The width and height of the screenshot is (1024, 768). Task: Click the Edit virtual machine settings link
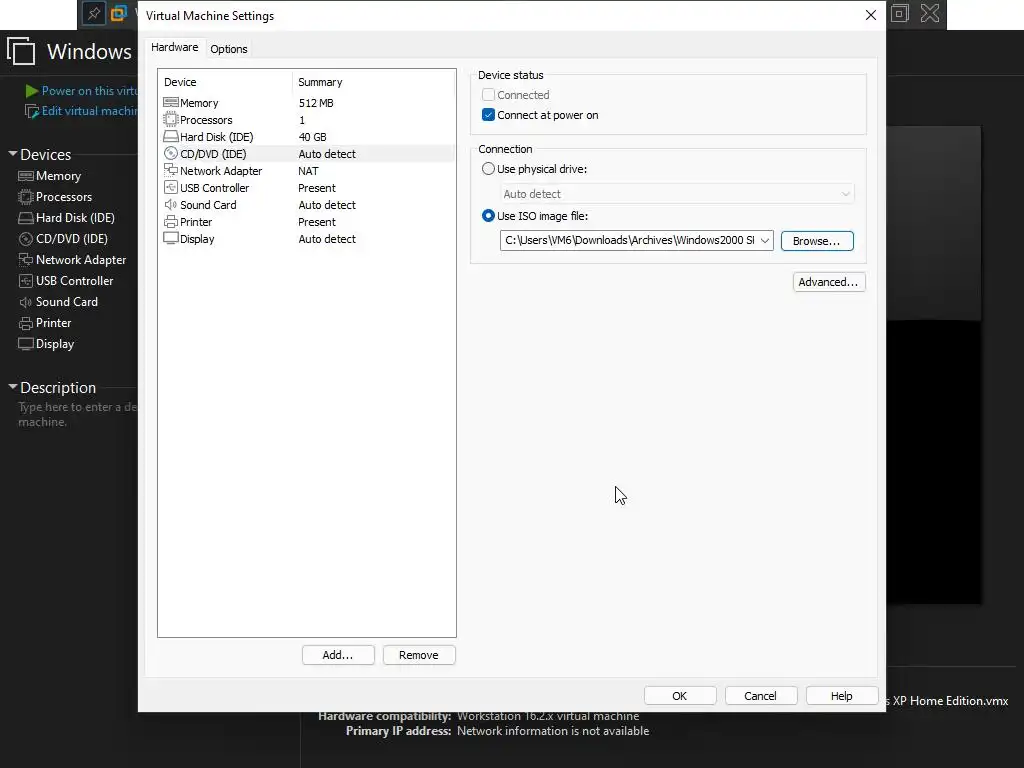click(x=89, y=111)
